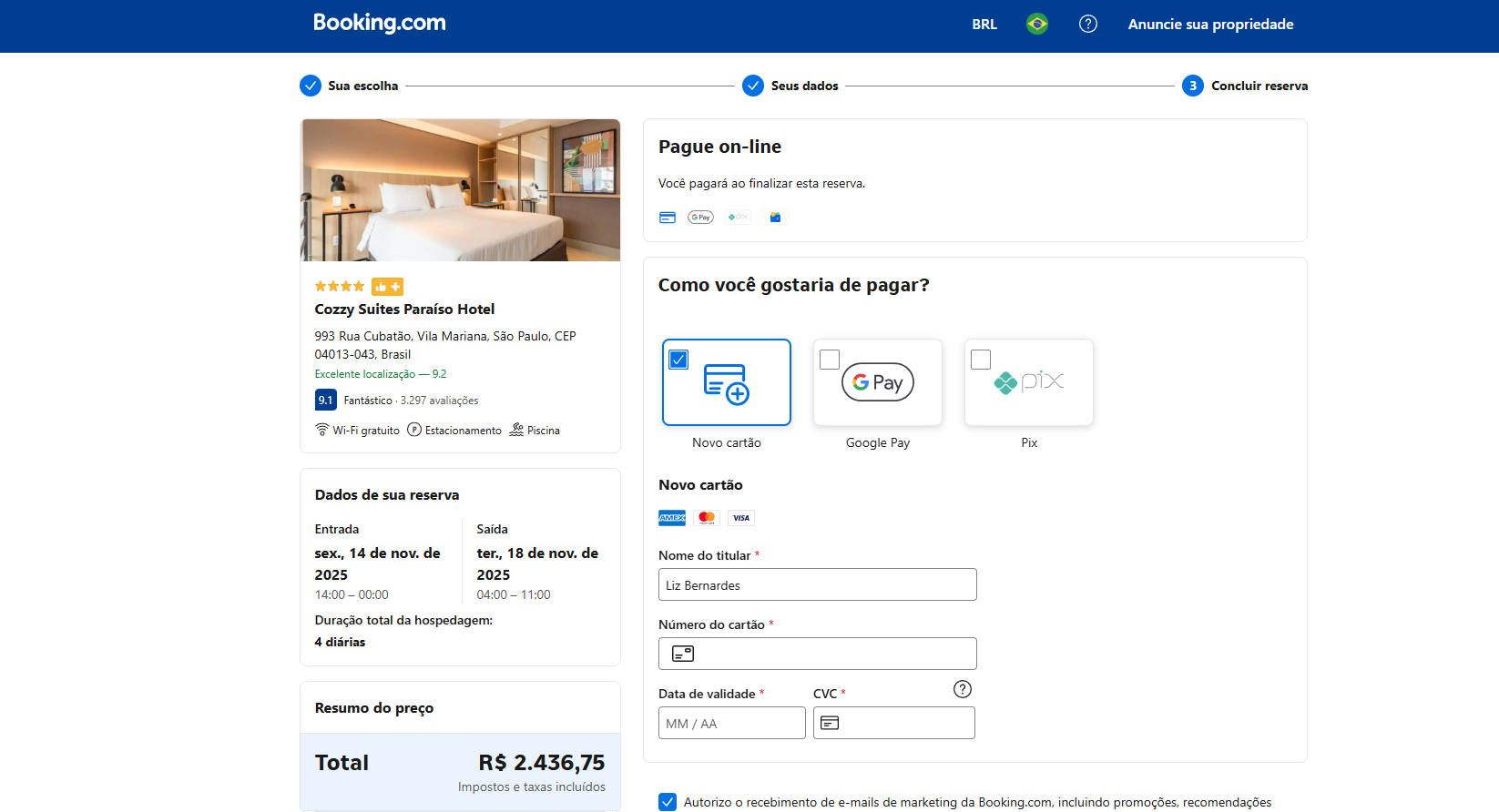Viewport: 1499px width, 812px height.
Task: Check the Google Pay checkbox
Action: [830, 360]
